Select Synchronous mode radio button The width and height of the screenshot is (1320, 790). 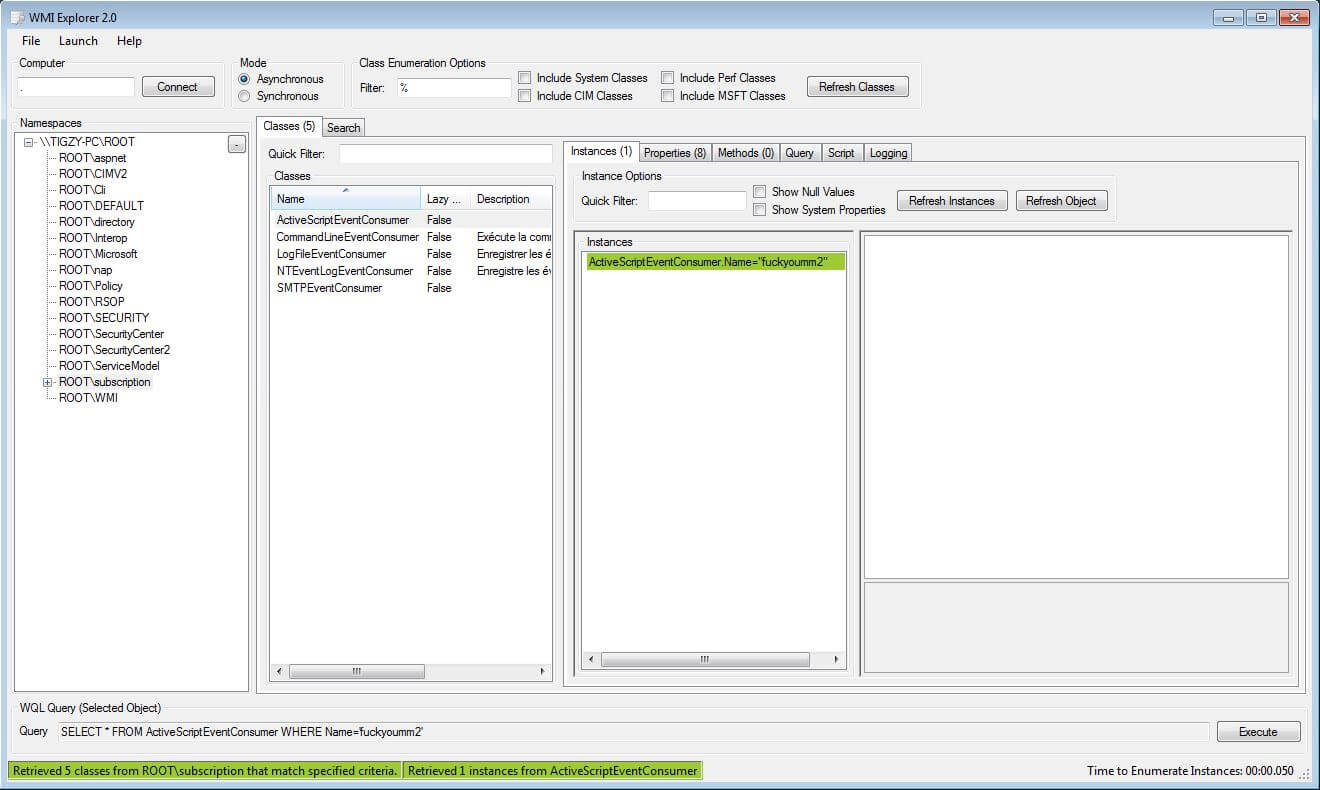pyautogui.click(x=245, y=96)
